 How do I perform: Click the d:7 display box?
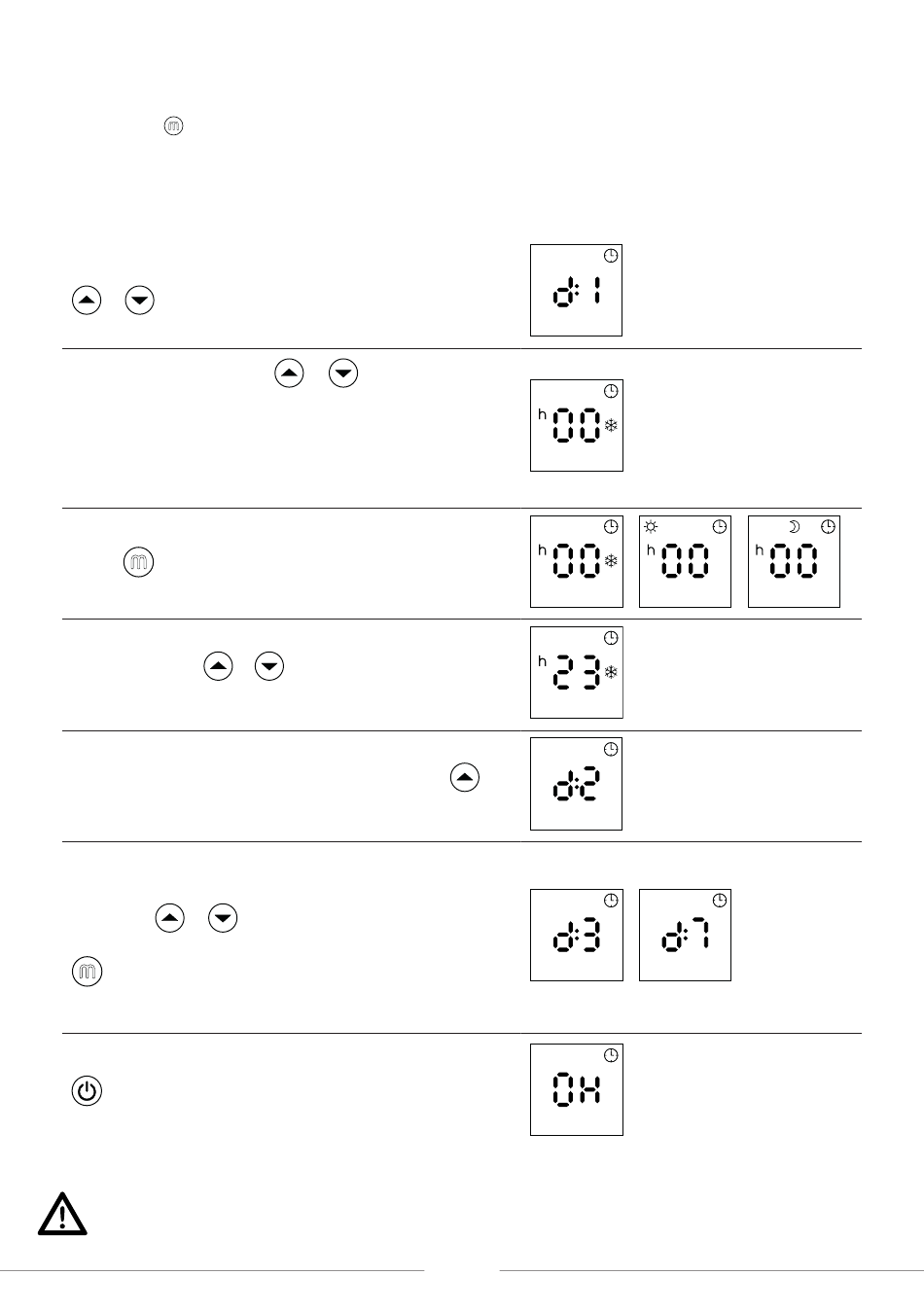(x=685, y=935)
